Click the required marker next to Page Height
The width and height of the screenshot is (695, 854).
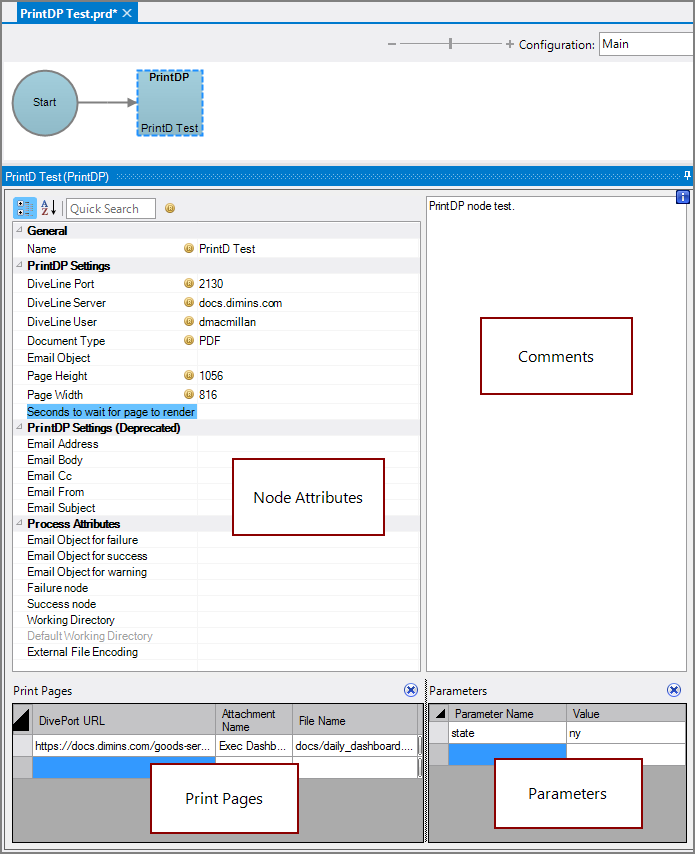tap(189, 375)
